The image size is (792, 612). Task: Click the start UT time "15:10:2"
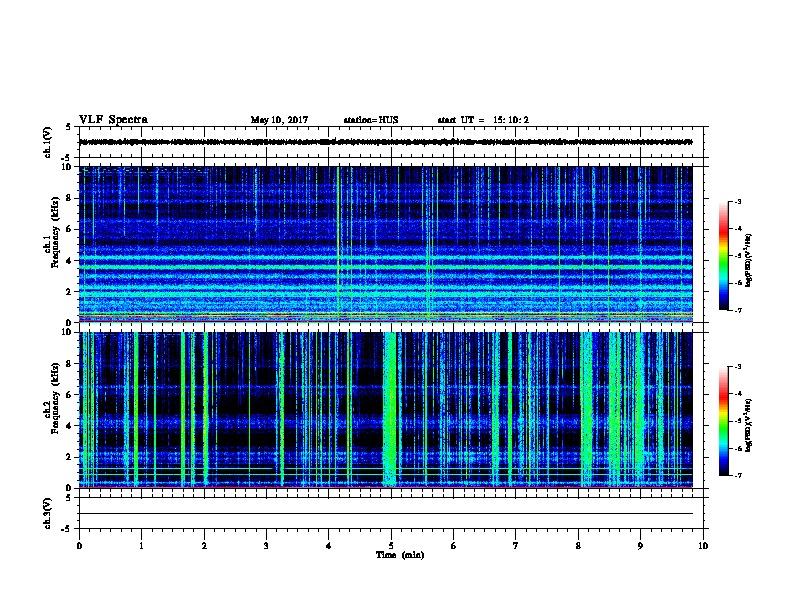[x=511, y=120]
